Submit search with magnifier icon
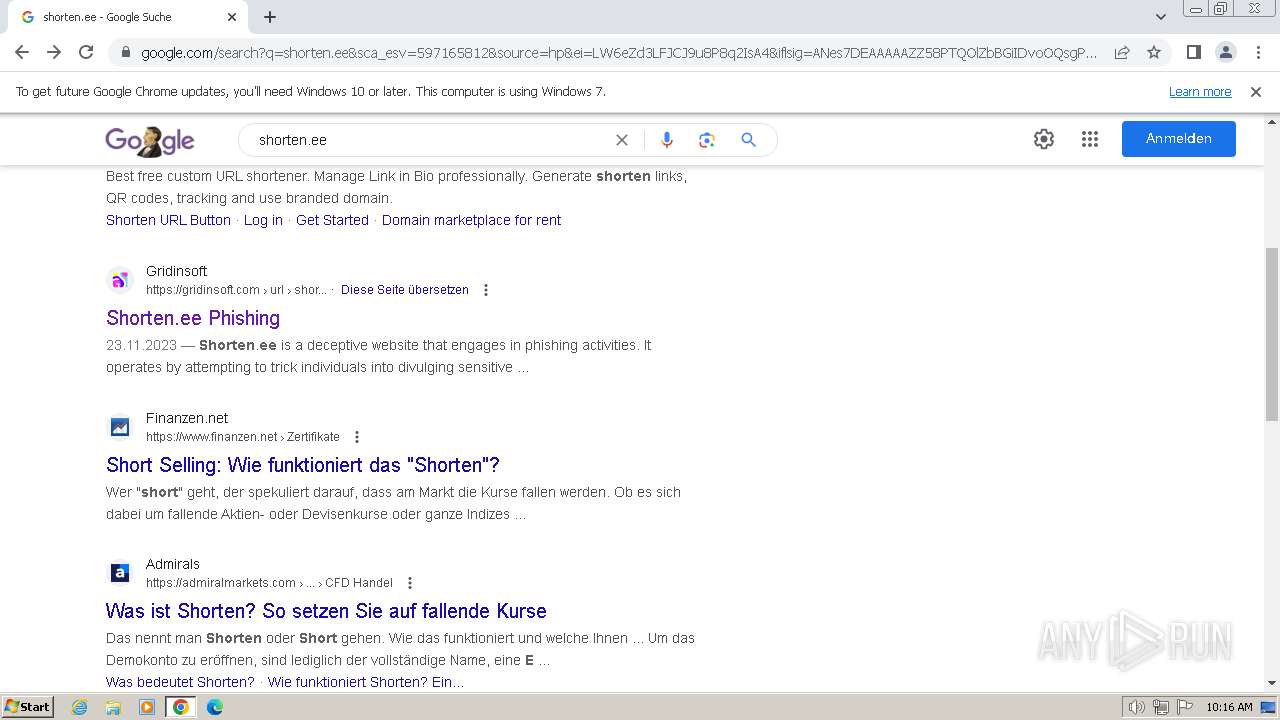The height and width of the screenshot is (720, 1280). (748, 140)
